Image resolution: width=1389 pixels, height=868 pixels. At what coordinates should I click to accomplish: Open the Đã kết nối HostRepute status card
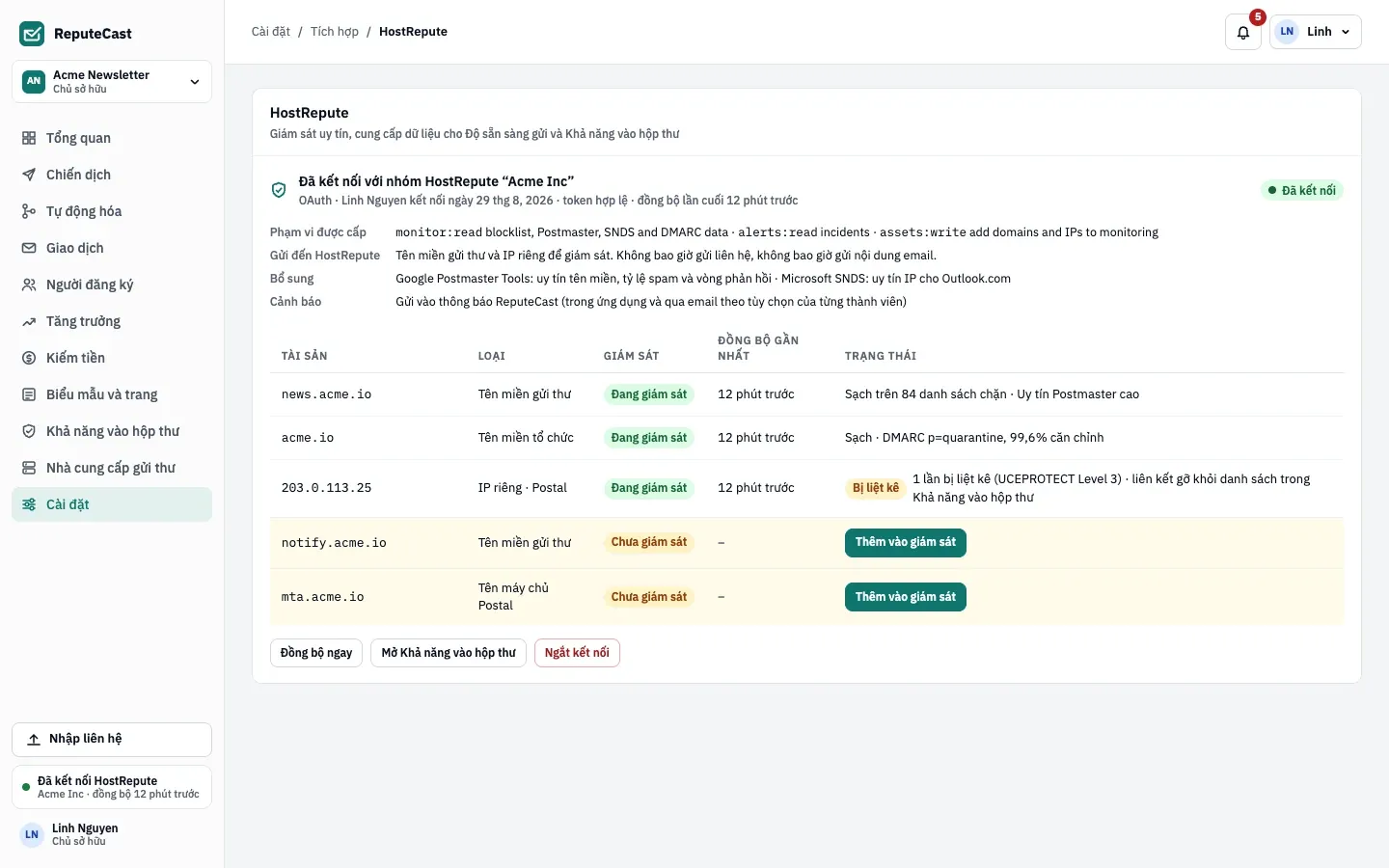[112, 787]
